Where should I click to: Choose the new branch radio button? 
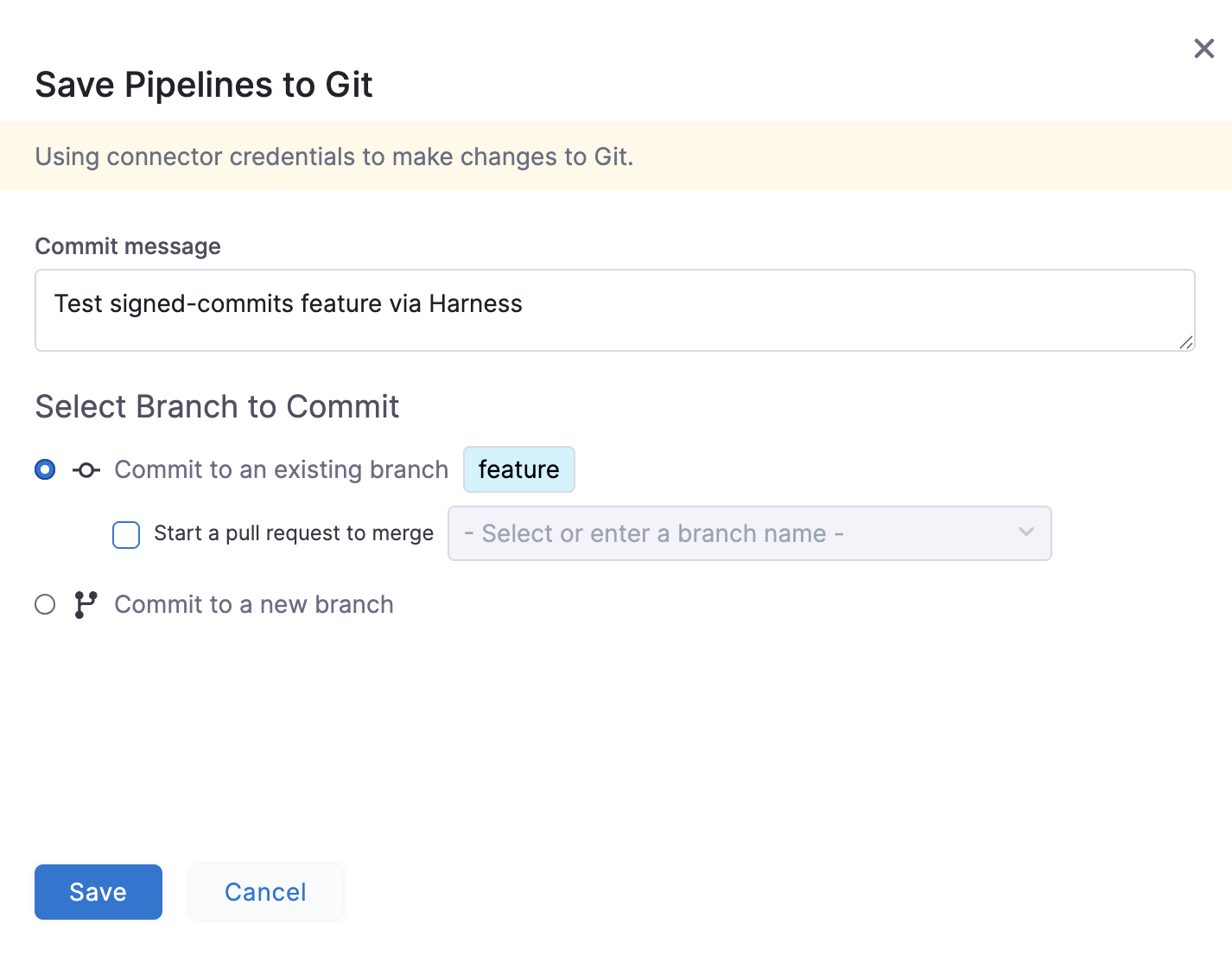coord(45,604)
